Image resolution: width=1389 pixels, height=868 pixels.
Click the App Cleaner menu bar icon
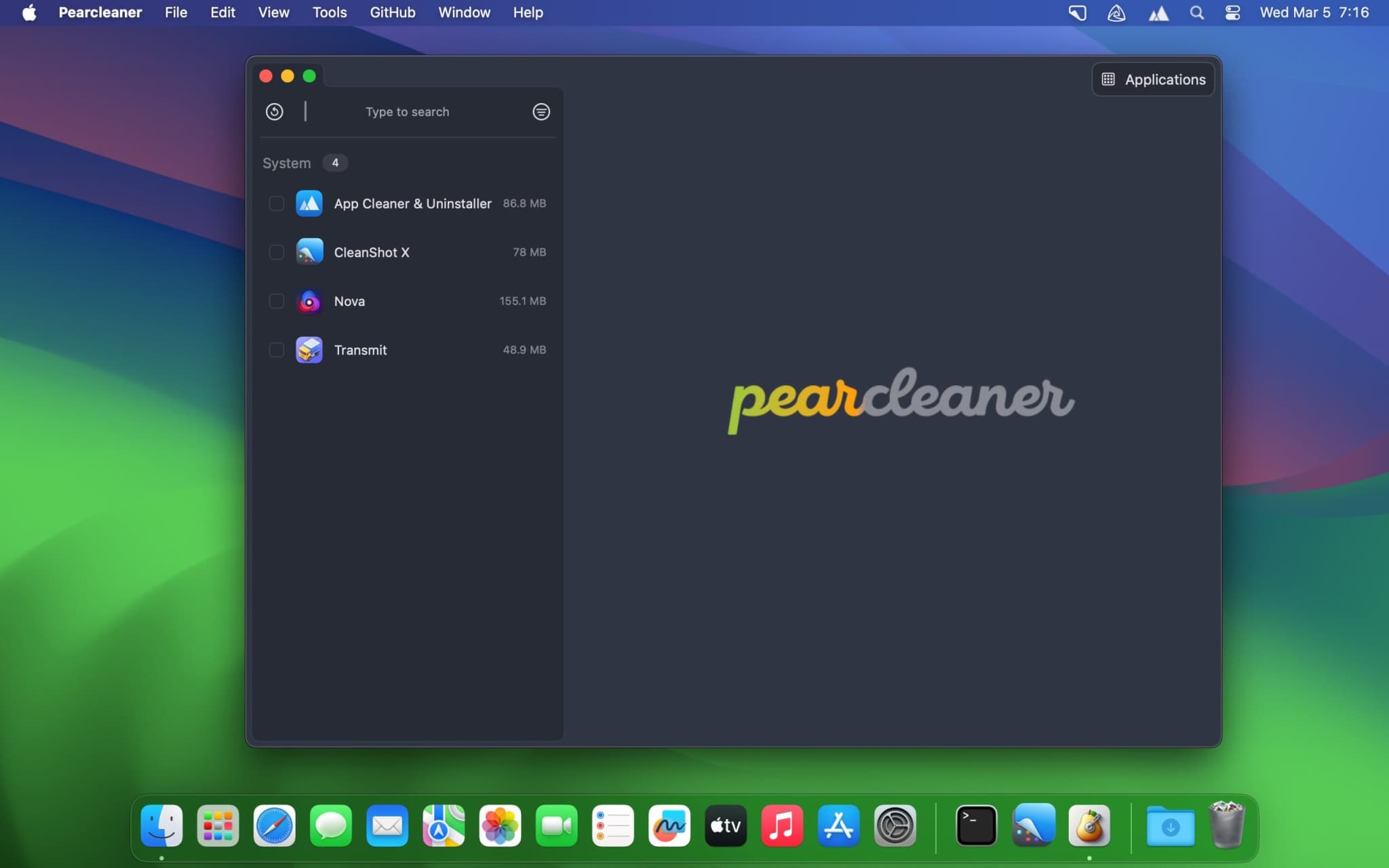[x=1158, y=13]
